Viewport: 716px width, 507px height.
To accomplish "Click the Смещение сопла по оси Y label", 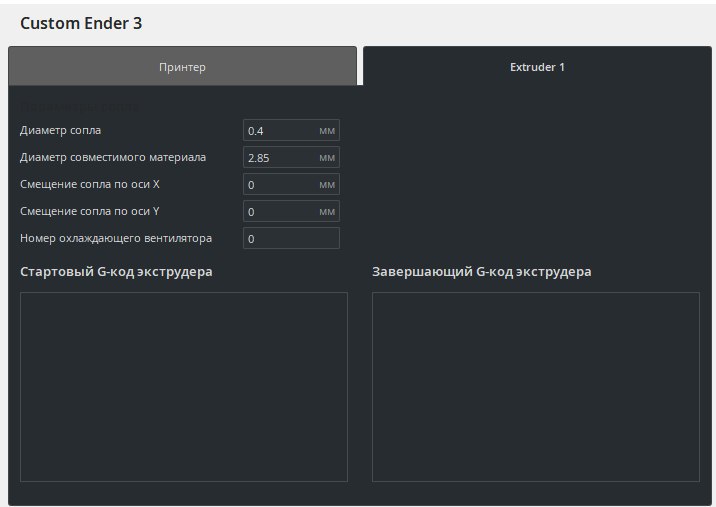I will click(90, 211).
